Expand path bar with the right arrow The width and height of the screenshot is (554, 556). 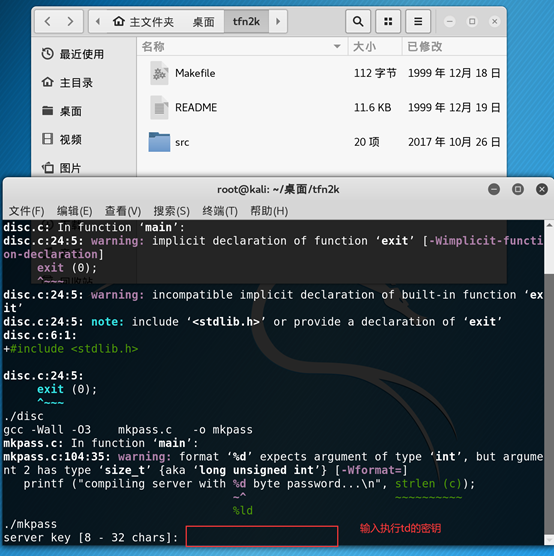click(x=278, y=22)
